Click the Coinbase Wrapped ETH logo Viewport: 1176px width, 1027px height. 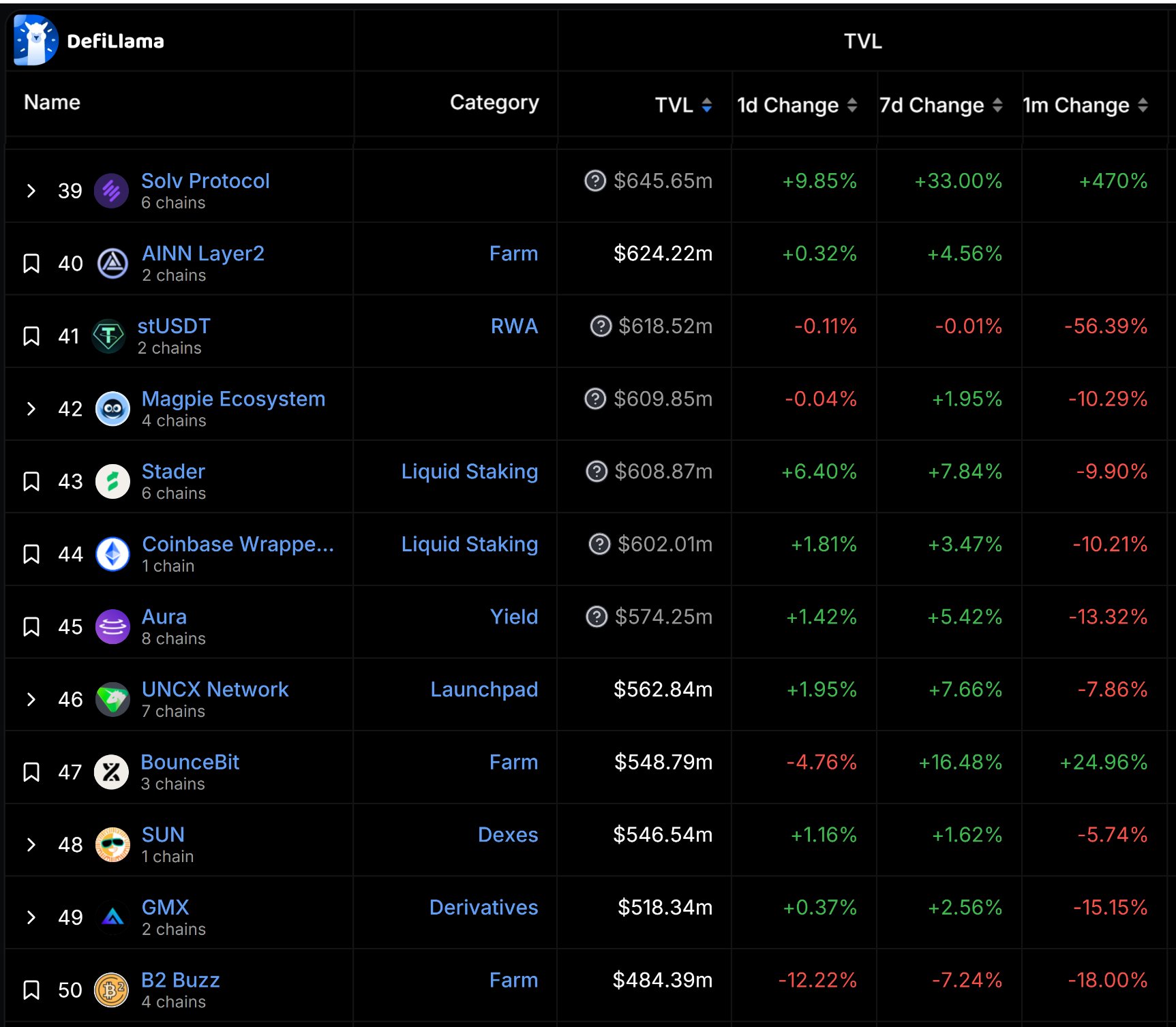pos(112,553)
